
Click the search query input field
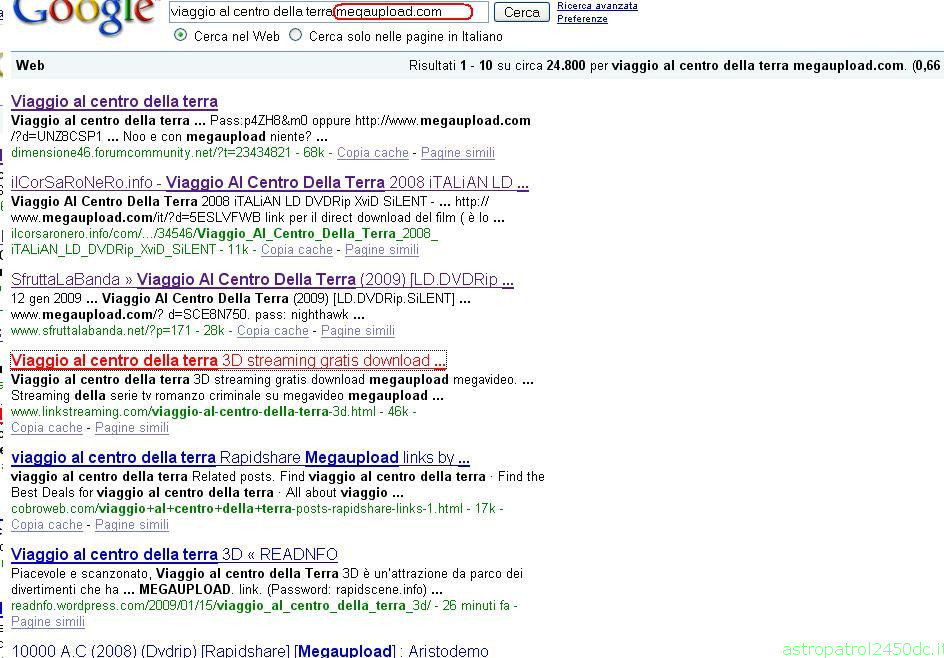(x=328, y=11)
